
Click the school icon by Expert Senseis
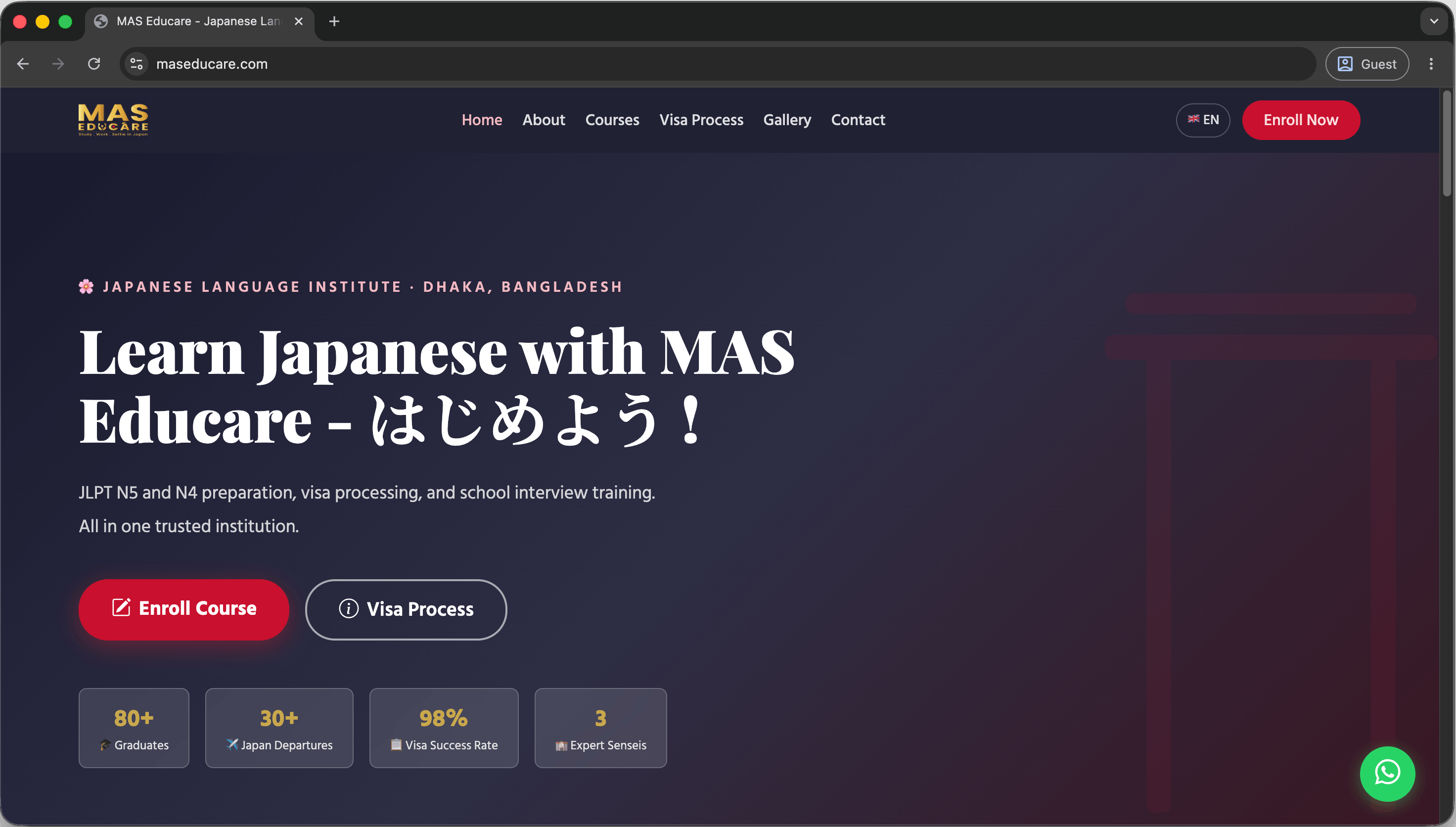coord(561,745)
